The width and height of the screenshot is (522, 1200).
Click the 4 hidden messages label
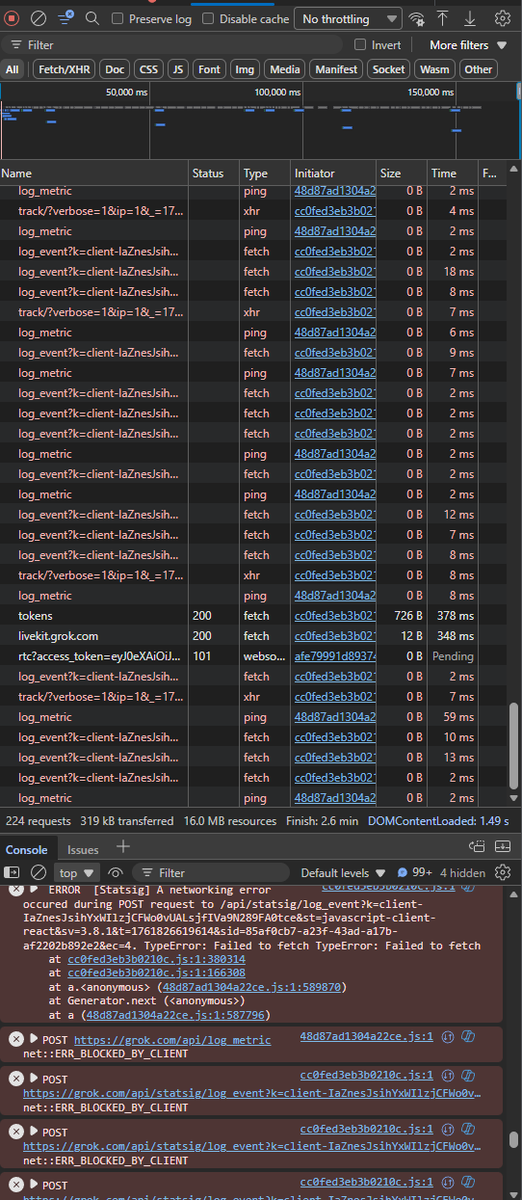coord(463,873)
